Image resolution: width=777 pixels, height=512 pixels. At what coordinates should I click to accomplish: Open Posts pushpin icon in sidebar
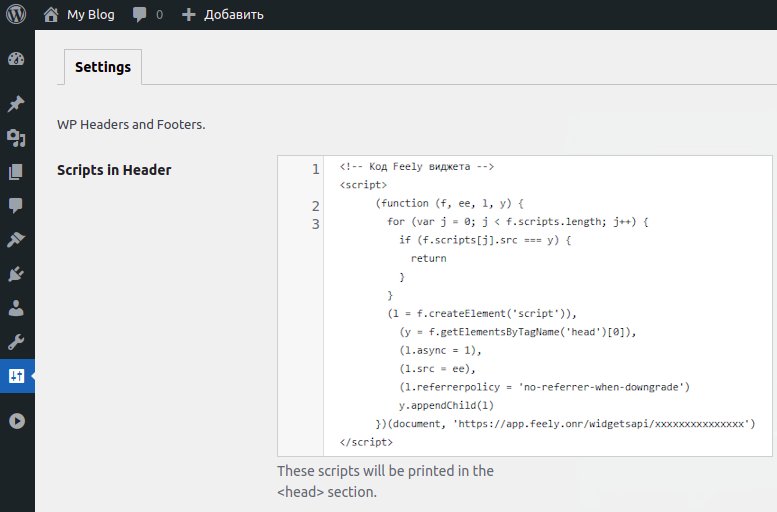pos(16,104)
